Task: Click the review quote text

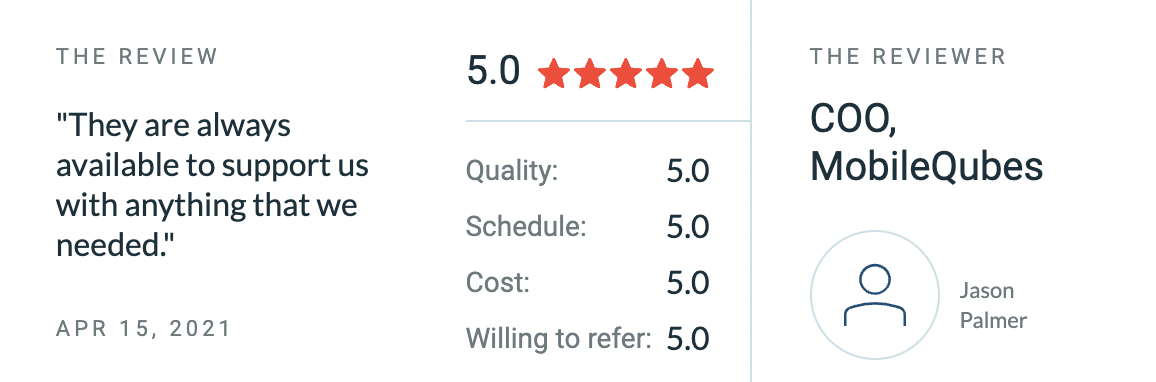Action: 212,185
